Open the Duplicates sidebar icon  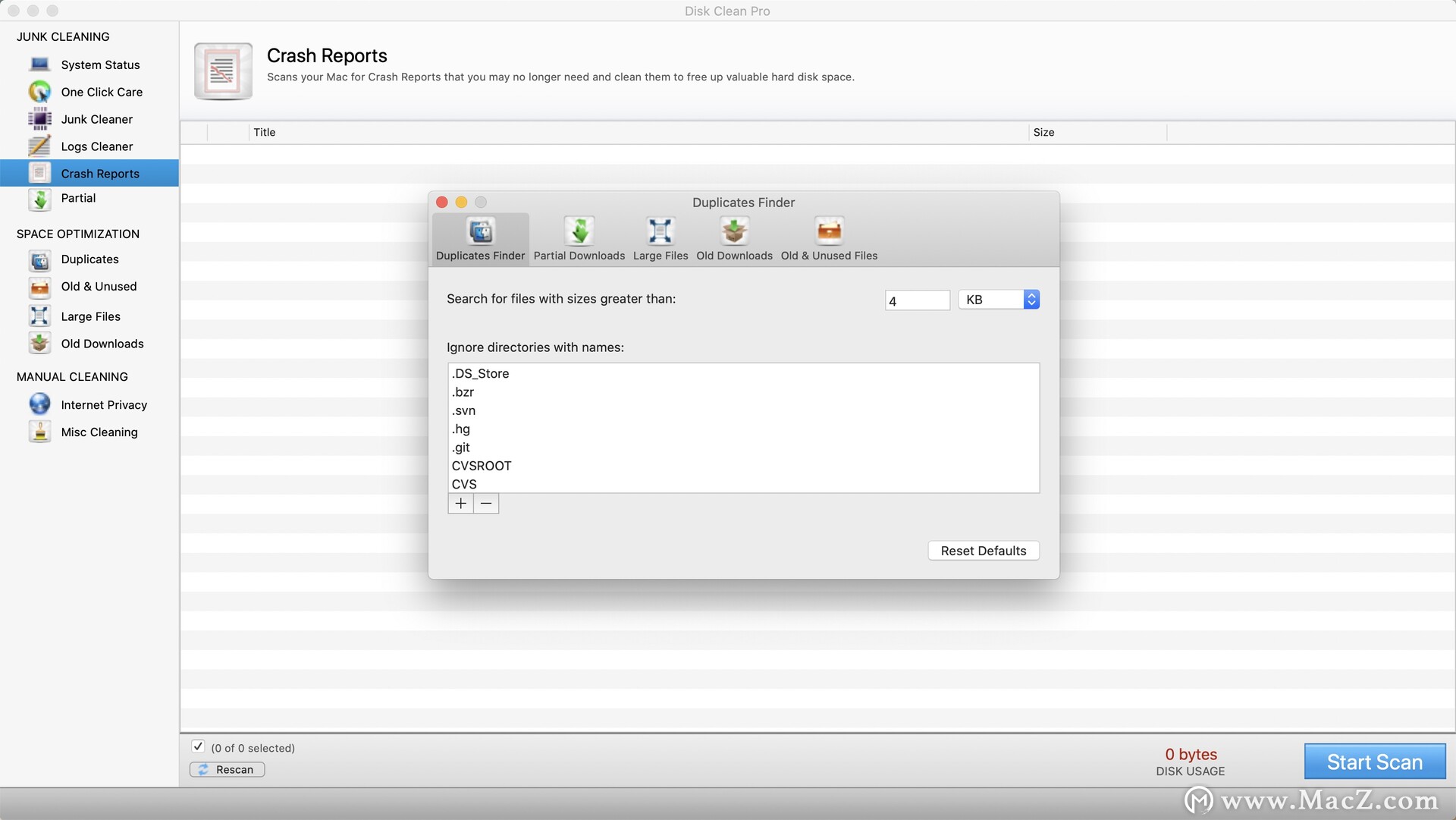[39, 260]
